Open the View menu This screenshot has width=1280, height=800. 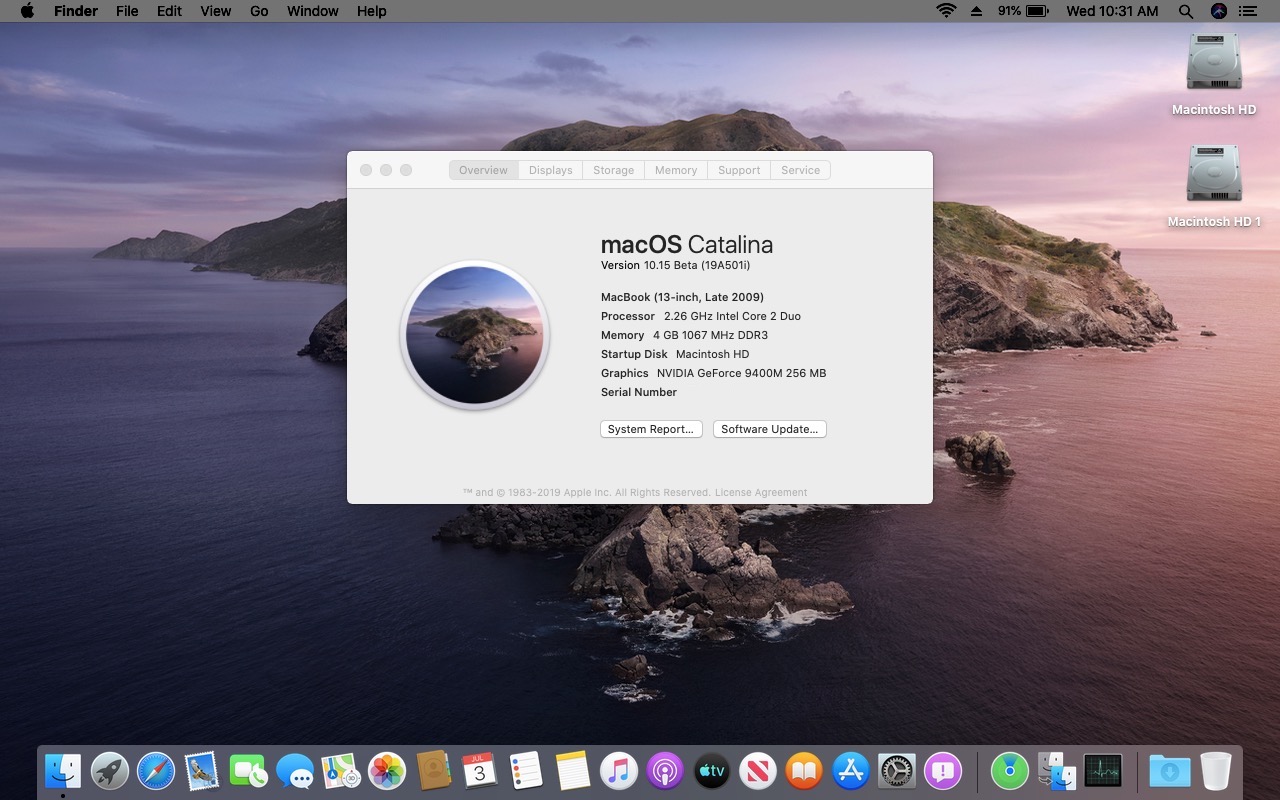tap(215, 11)
